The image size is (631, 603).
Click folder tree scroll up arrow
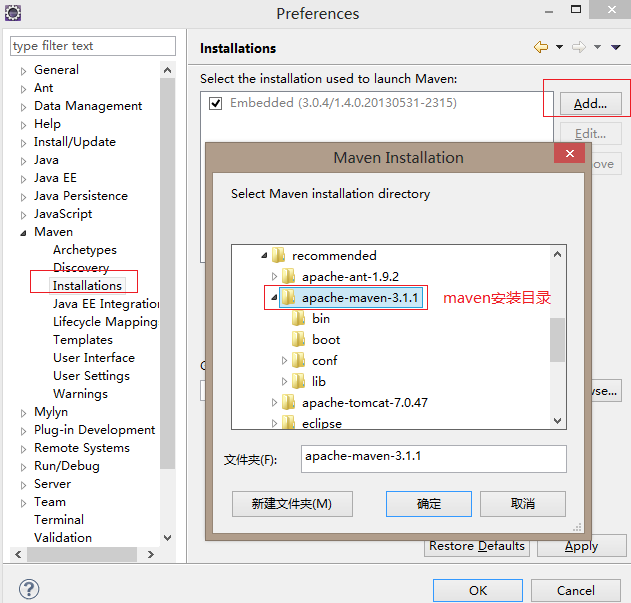tap(557, 254)
